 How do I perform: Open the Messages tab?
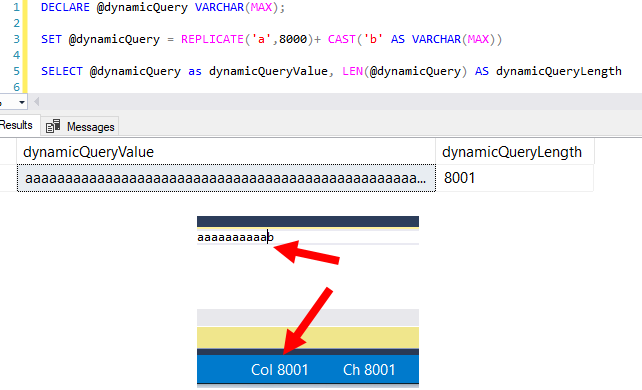(80, 126)
